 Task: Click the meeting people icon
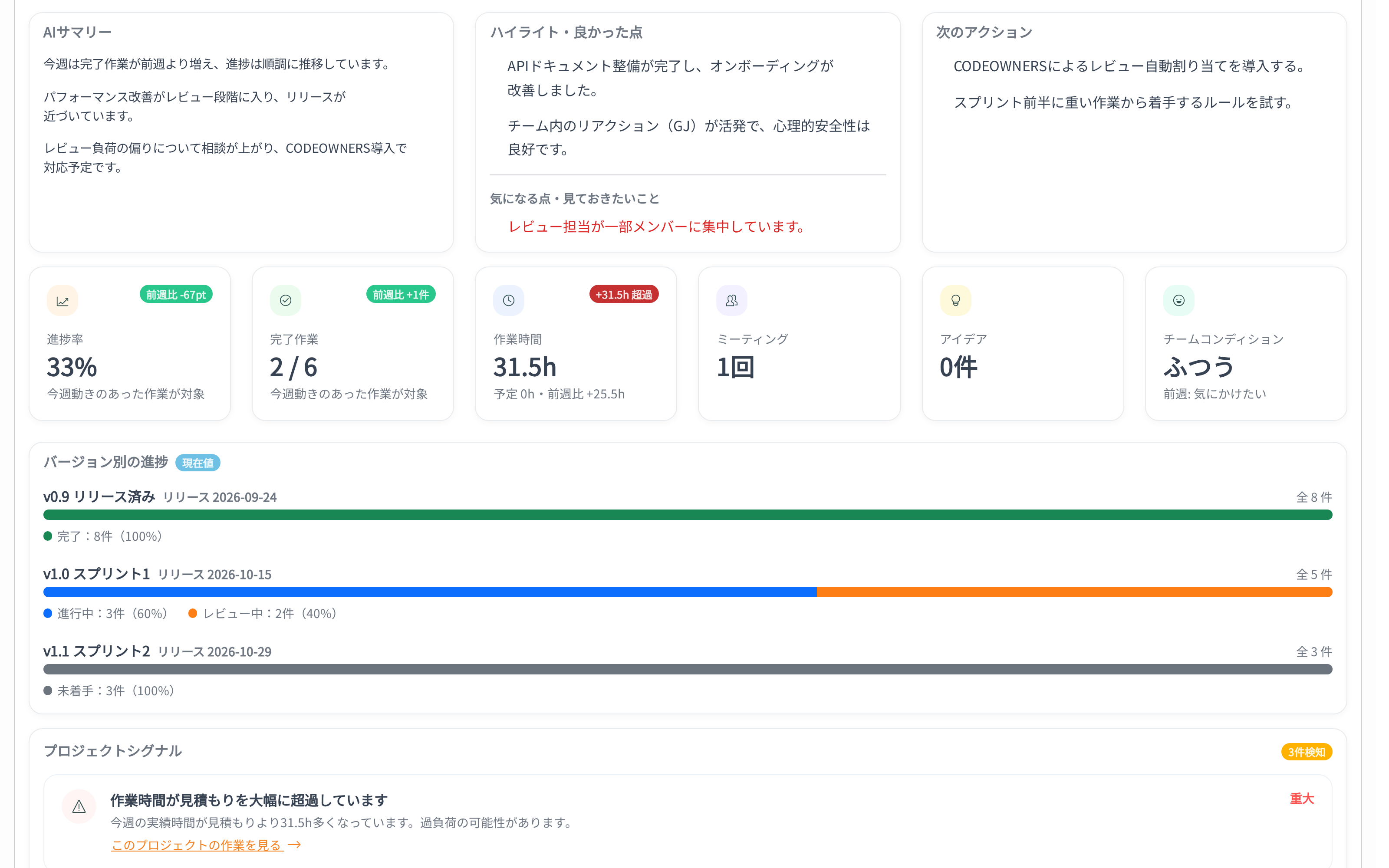click(732, 301)
